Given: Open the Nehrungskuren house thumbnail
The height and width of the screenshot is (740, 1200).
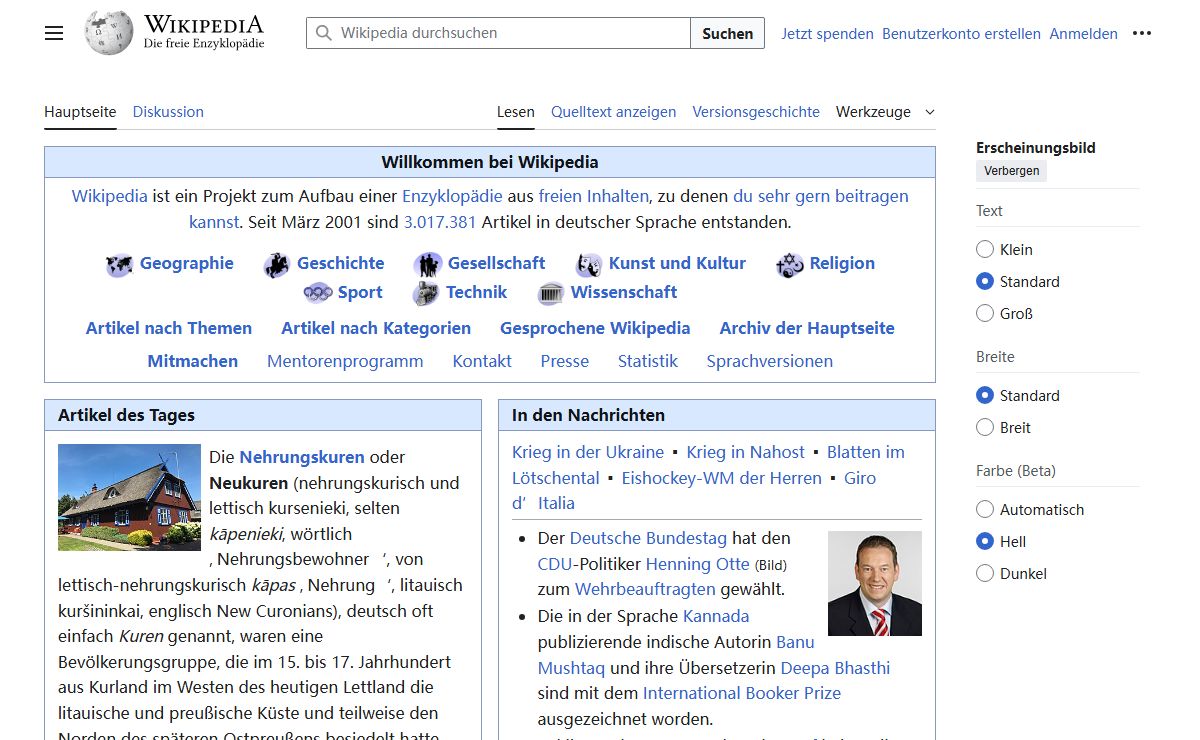Looking at the screenshot, I should click(x=129, y=497).
